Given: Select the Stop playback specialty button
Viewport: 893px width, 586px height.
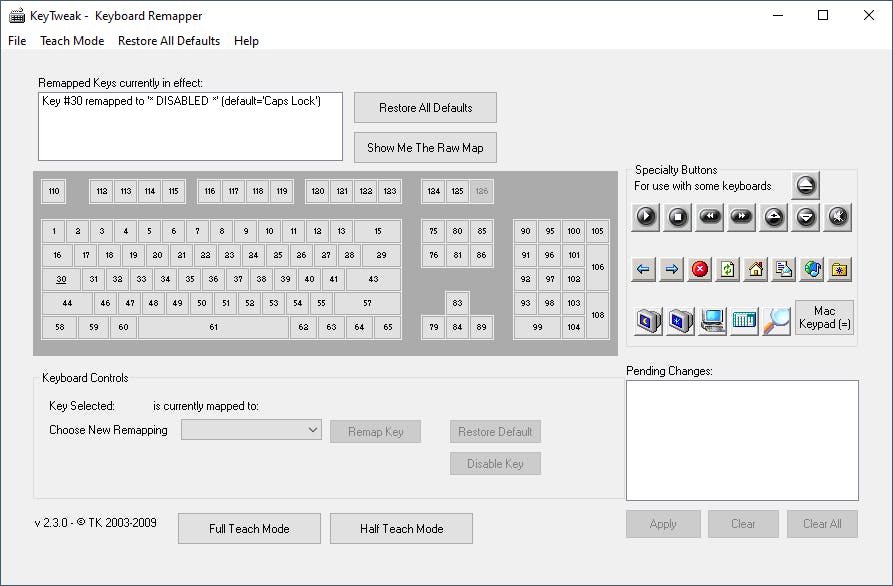Looking at the screenshot, I should pos(679,216).
